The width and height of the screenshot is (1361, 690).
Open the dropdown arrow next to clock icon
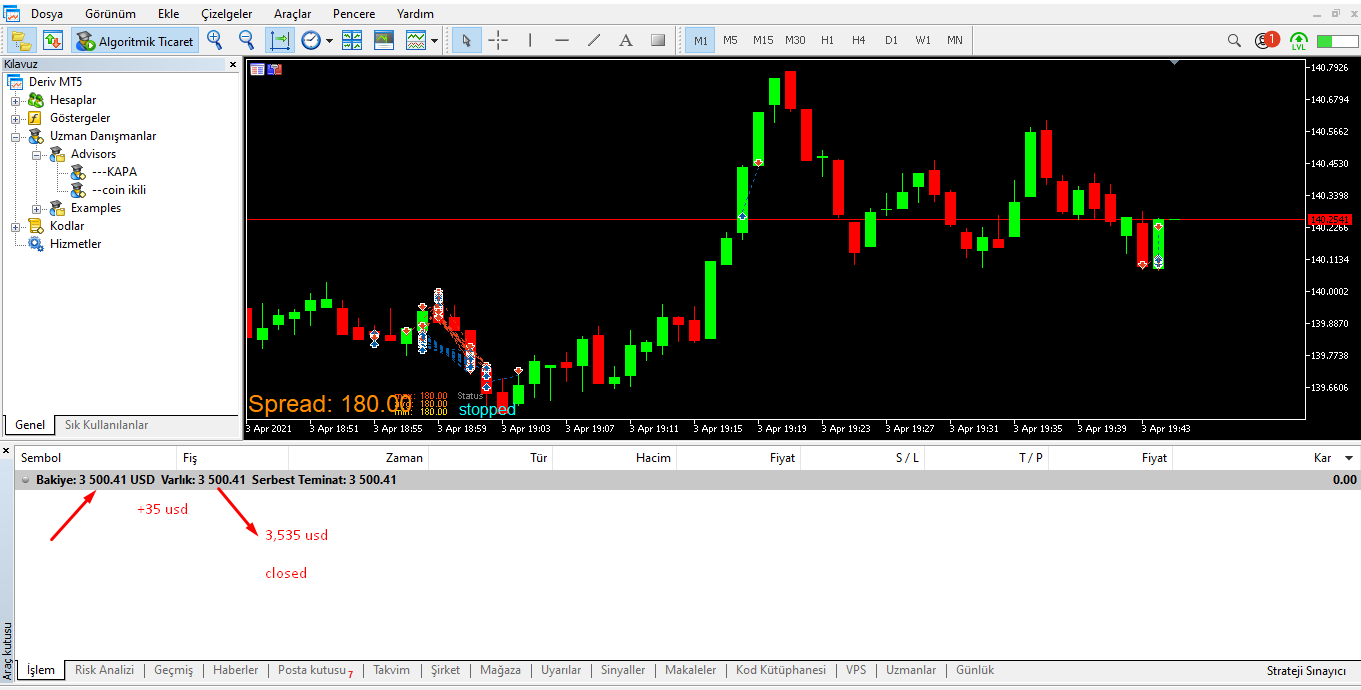tap(329, 41)
